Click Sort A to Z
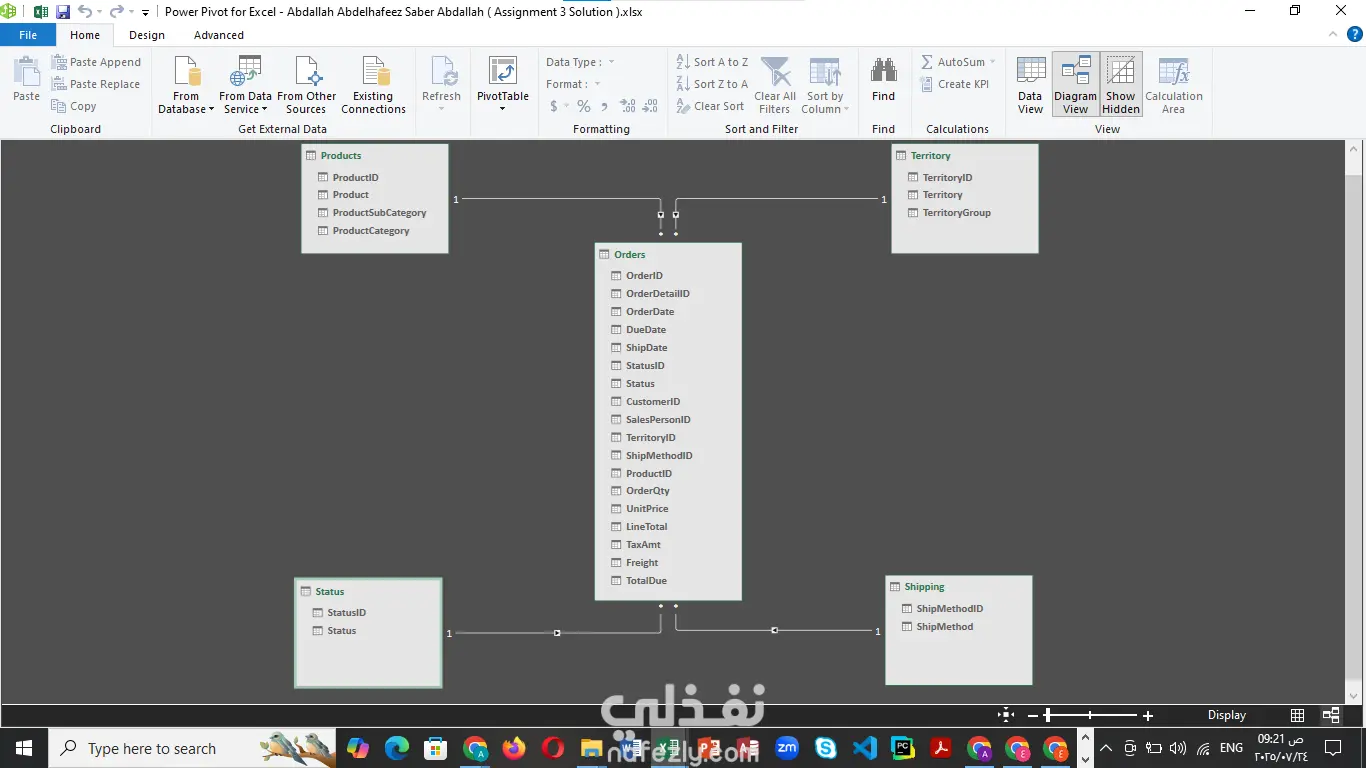The height and width of the screenshot is (768, 1366). coord(712,62)
